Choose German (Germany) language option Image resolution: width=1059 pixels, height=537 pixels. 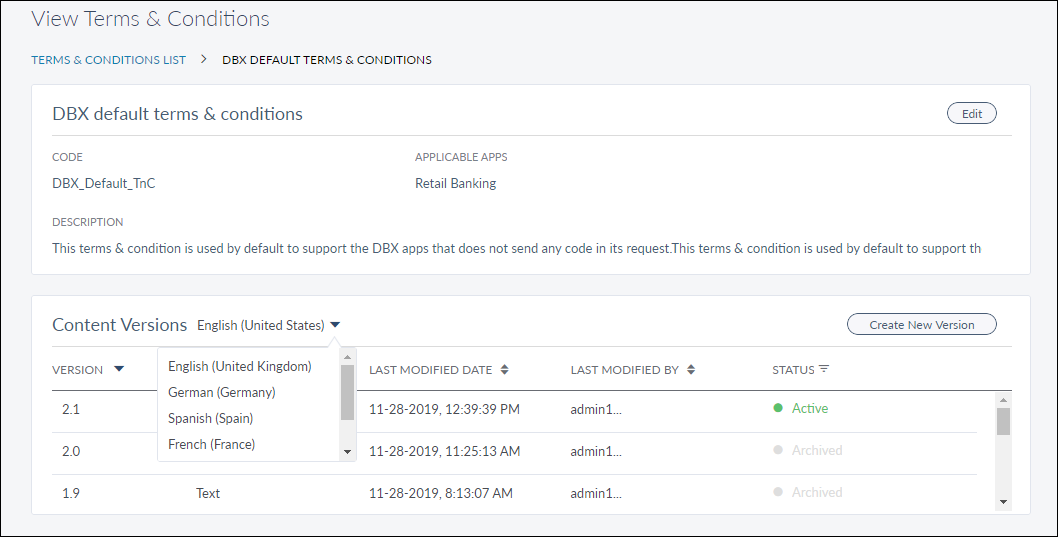tap(222, 392)
